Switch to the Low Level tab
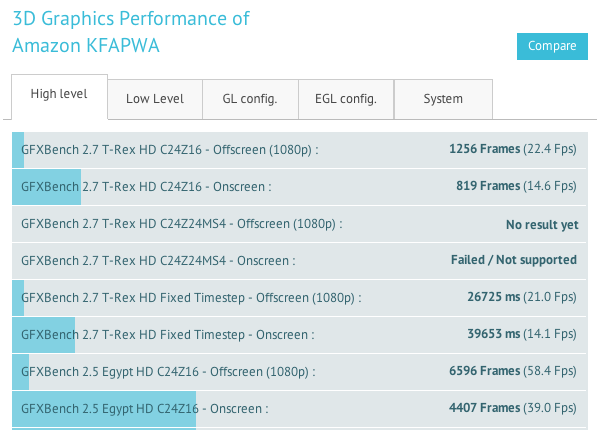This screenshot has width=601, height=439. click(x=155, y=99)
